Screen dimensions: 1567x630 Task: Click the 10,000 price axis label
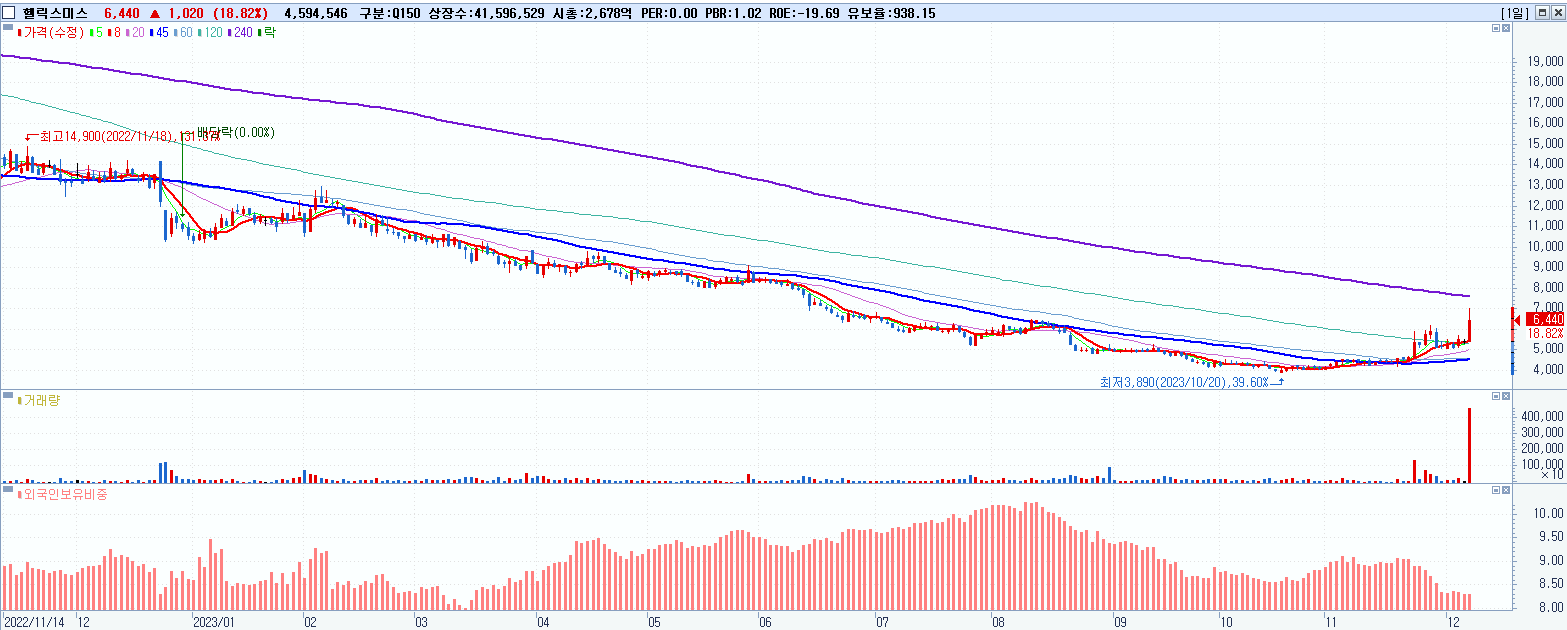click(x=1545, y=246)
